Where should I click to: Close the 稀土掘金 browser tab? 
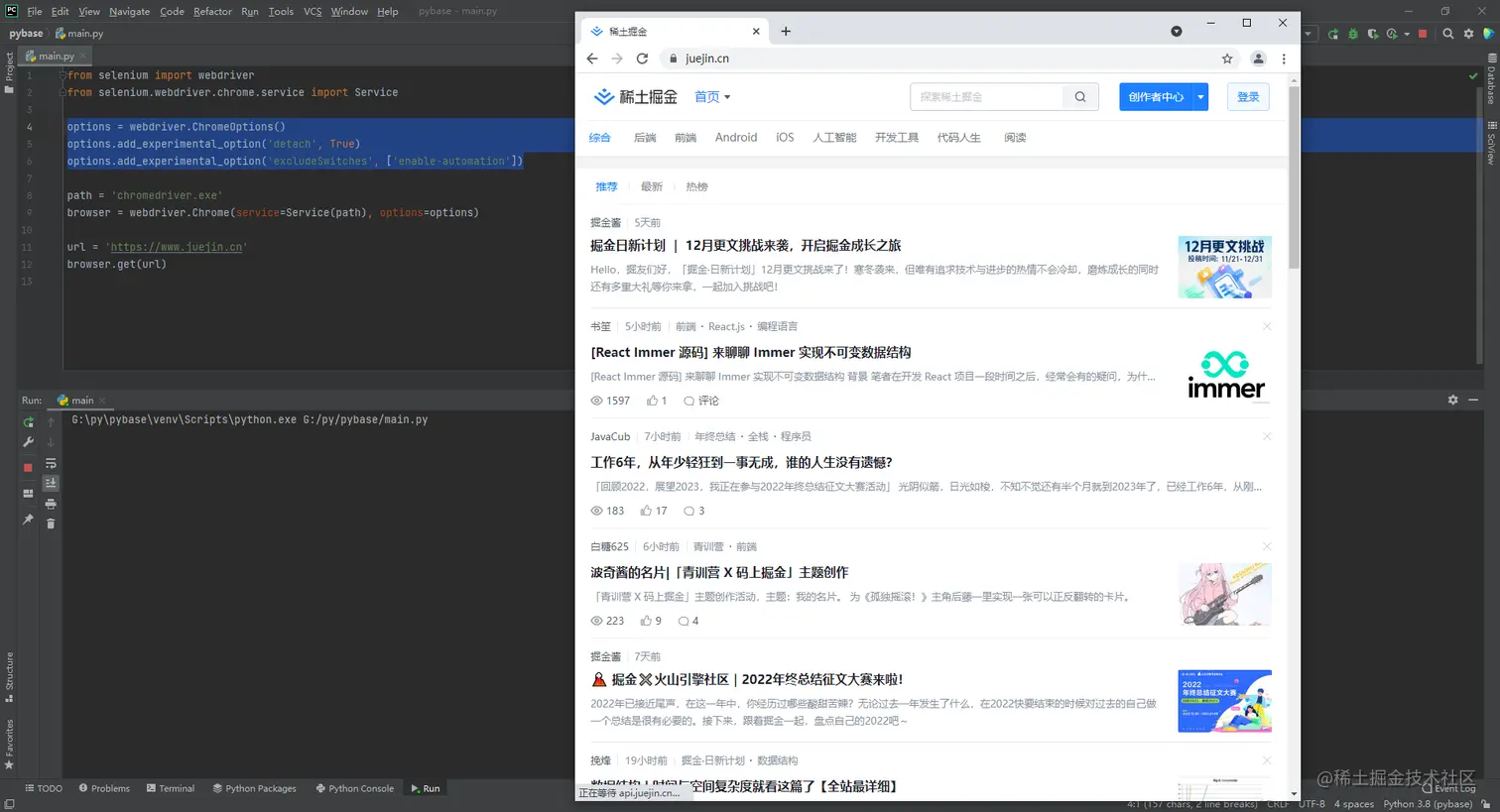(756, 32)
